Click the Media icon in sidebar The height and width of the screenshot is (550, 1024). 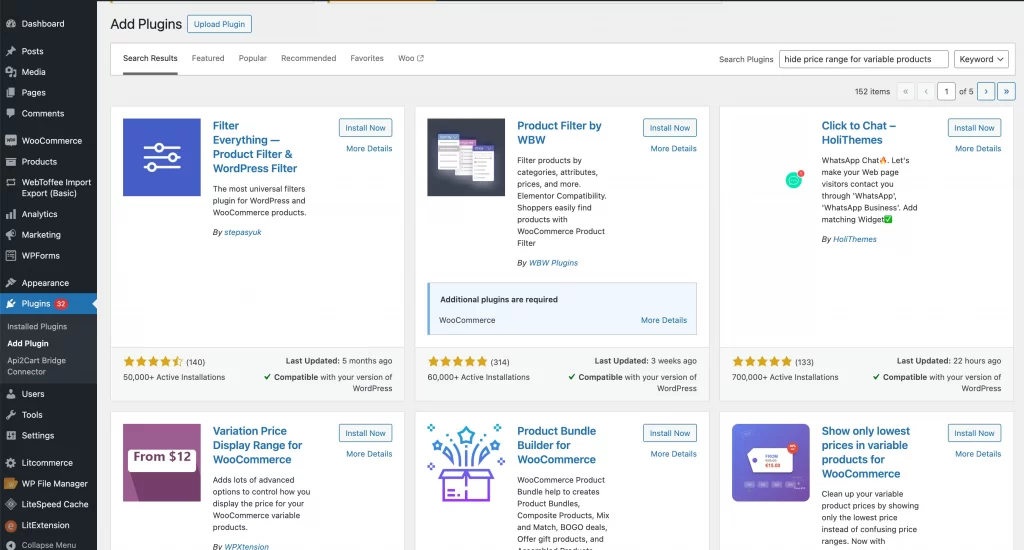[10, 72]
